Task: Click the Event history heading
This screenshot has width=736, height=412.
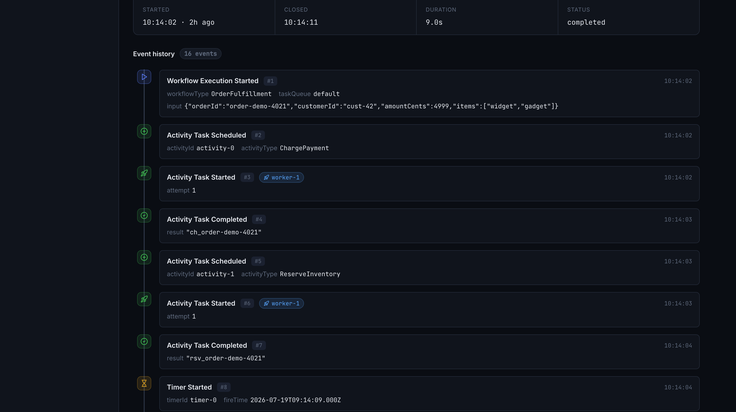Action: point(153,54)
